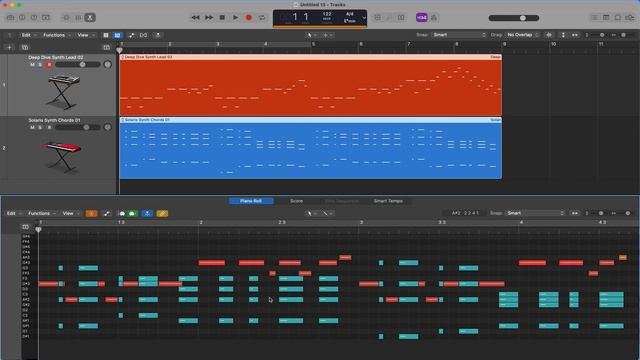Show automation in Piano Roll toolbar
The image size is (640, 360).
[107, 213]
